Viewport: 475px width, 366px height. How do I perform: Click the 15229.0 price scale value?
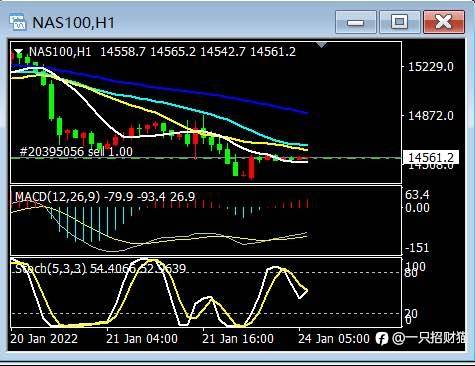(x=431, y=67)
